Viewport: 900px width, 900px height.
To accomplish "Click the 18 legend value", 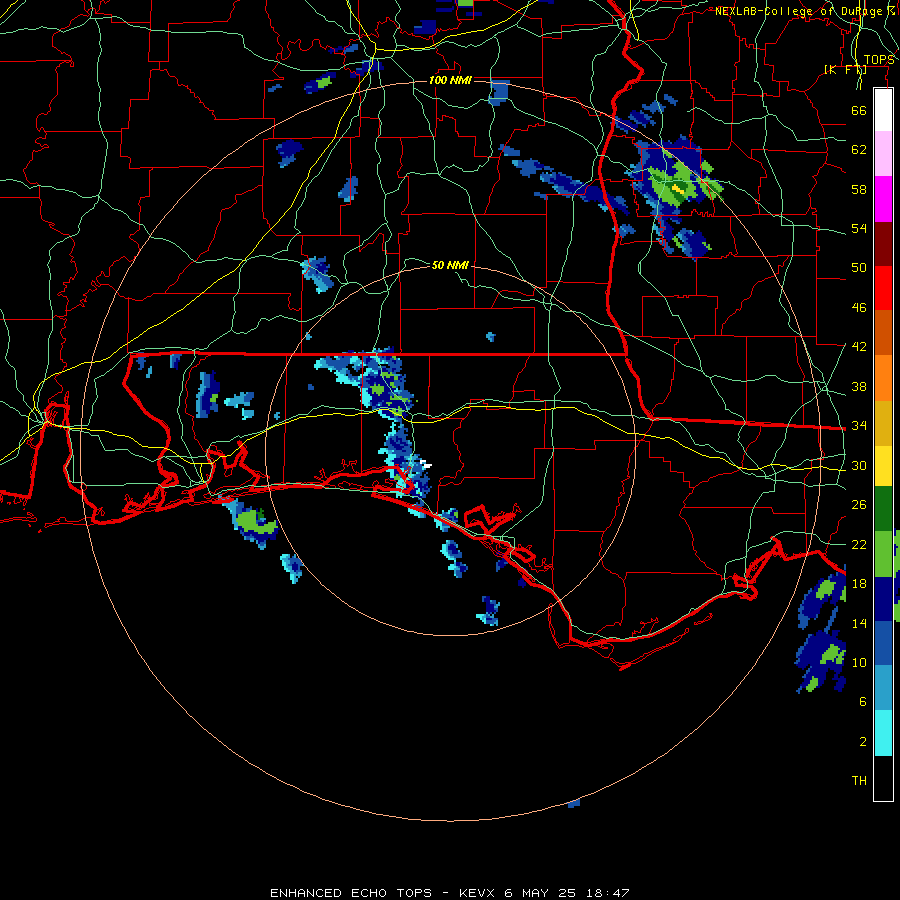I will point(859,584).
